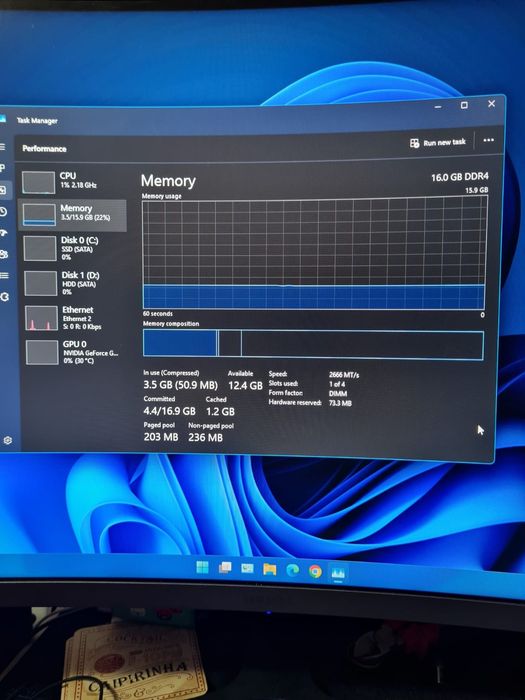Image resolution: width=525 pixels, height=700 pixels.
Task: Select the Performance page sidebar icon
Action: click(3, 191)
